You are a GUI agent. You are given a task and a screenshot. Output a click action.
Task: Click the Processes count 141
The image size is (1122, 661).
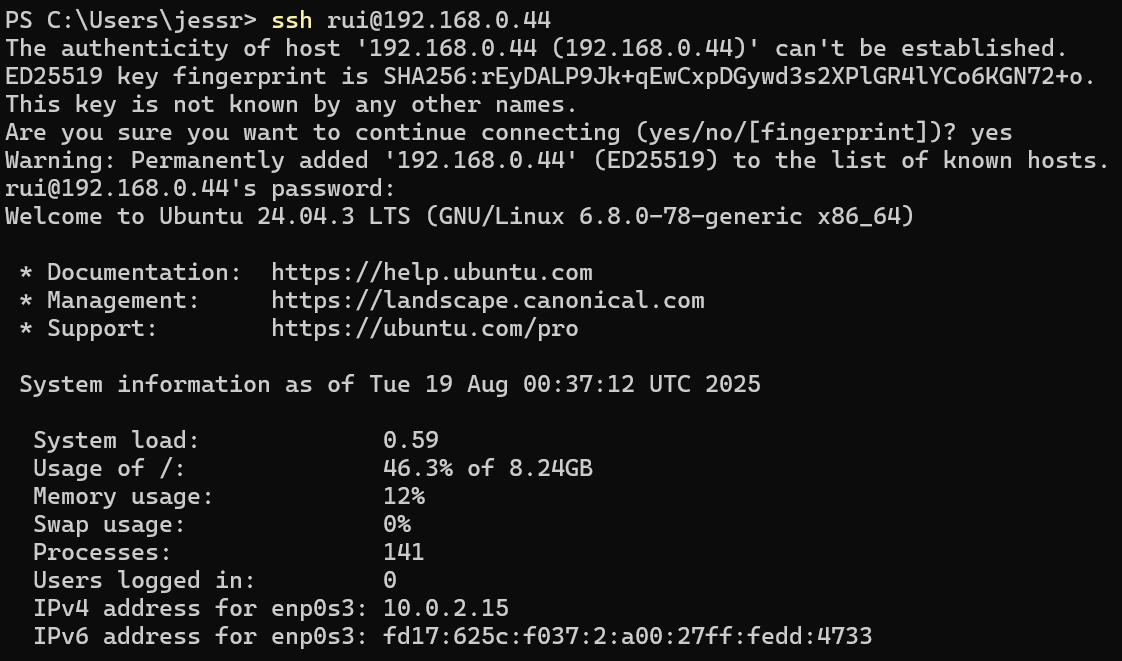[404, 553]
